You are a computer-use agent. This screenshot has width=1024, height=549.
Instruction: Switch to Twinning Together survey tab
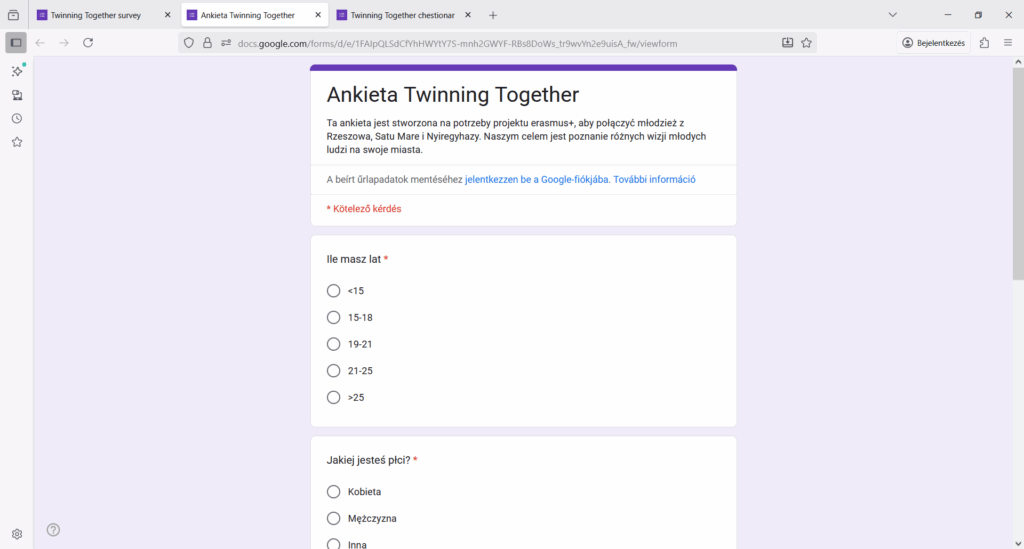(104, 15)
